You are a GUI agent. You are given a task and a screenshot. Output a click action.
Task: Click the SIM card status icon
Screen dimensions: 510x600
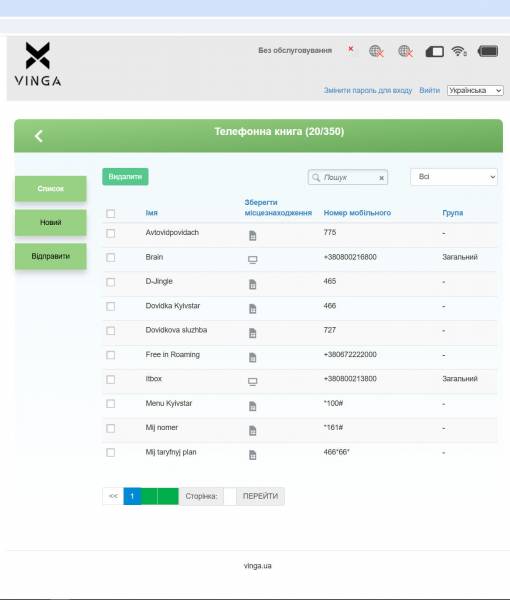pos(435,51)
